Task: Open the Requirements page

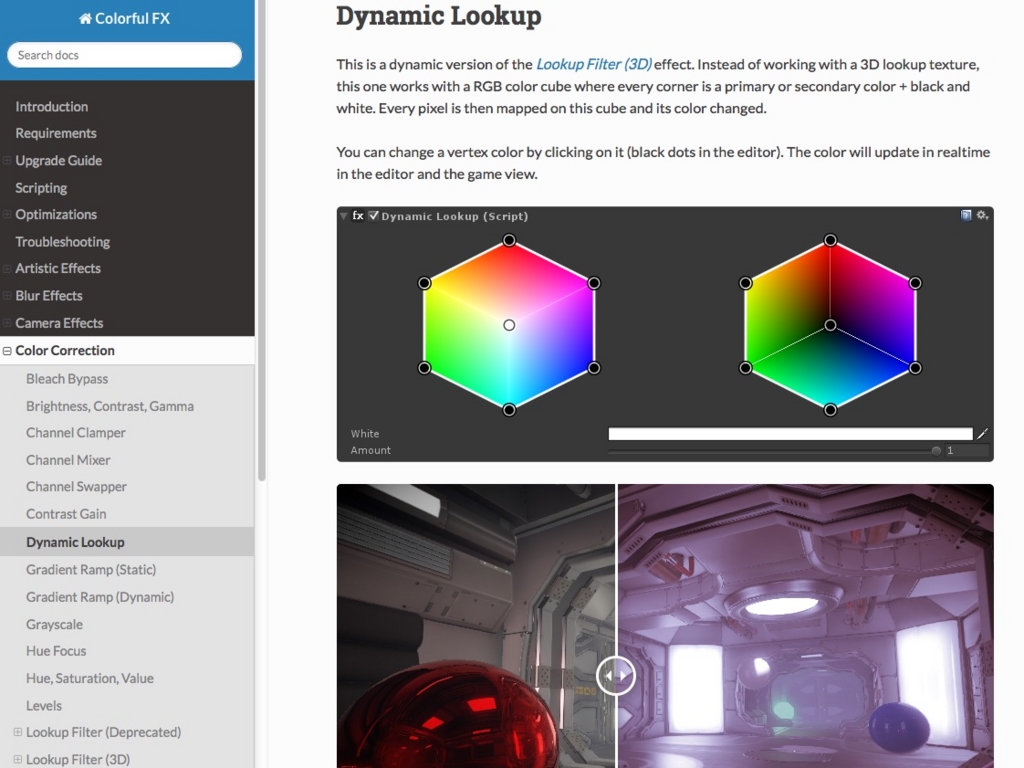Action: tap(56, 133)
